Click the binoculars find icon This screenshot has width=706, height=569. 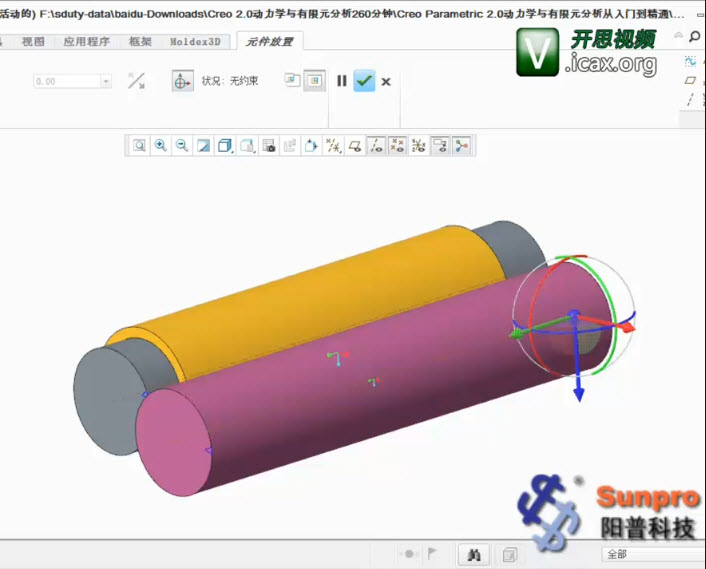pos(474,555)
